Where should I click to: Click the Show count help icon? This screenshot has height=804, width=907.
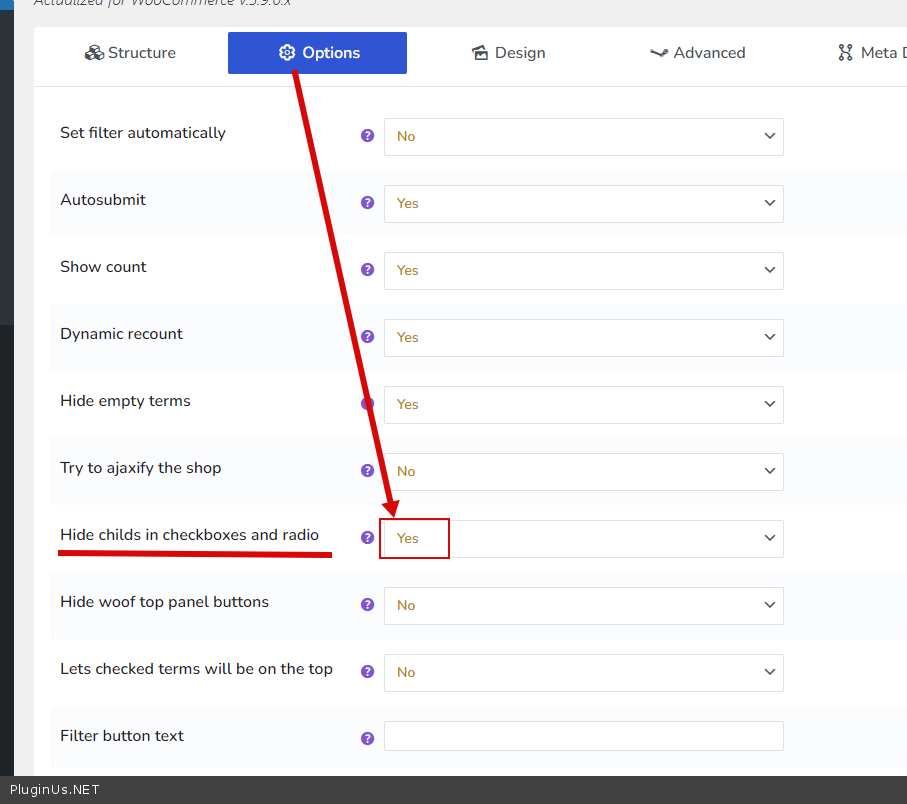367,270
